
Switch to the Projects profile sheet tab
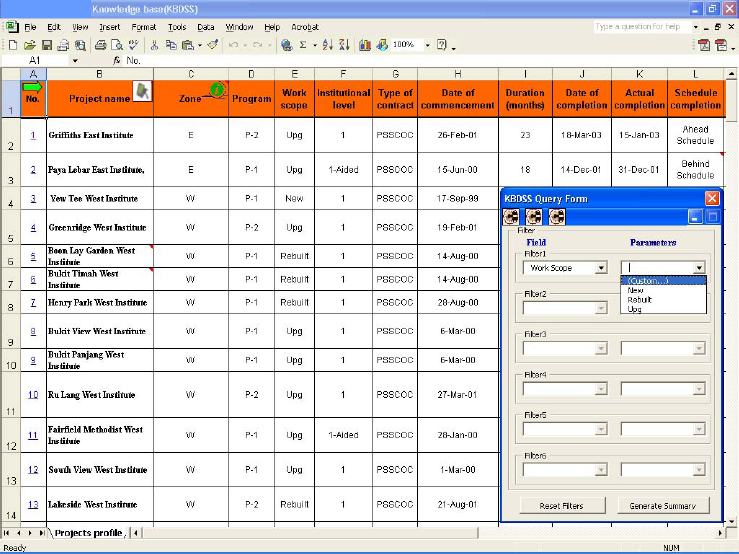[x=89, y=533]
